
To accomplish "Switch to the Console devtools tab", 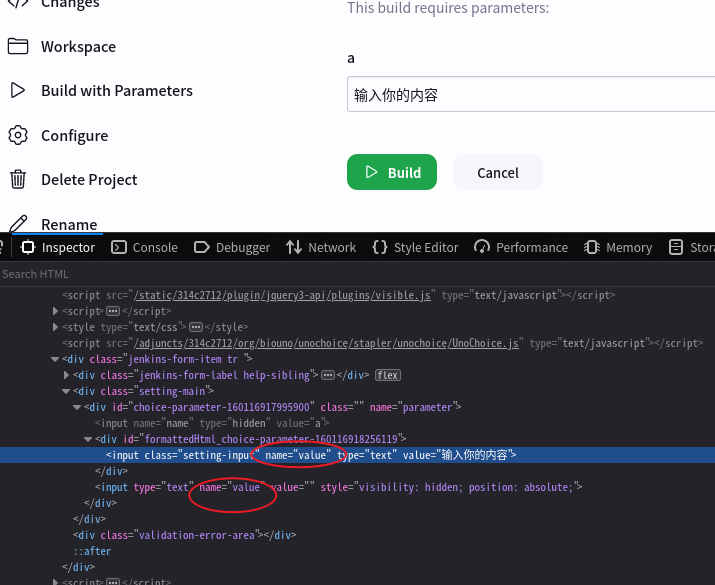I will pos(144,247).
